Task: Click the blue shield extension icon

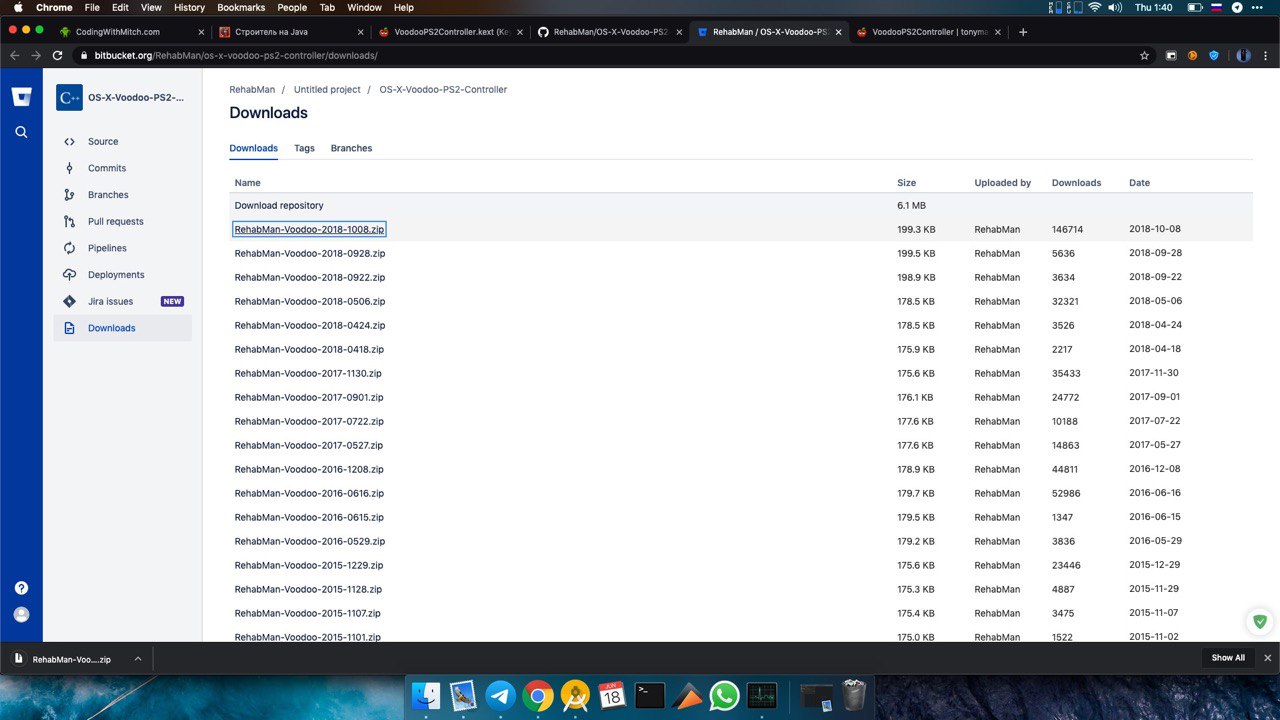Action: point(1215,56)
